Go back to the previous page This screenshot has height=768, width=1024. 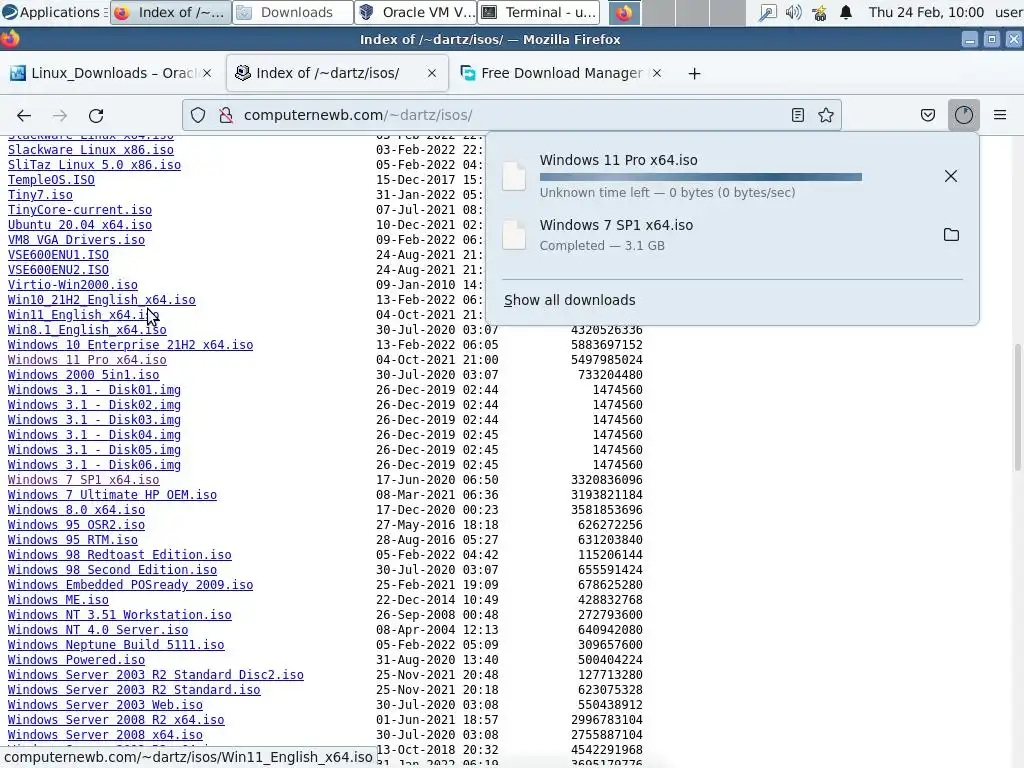[x=24, y=116]
